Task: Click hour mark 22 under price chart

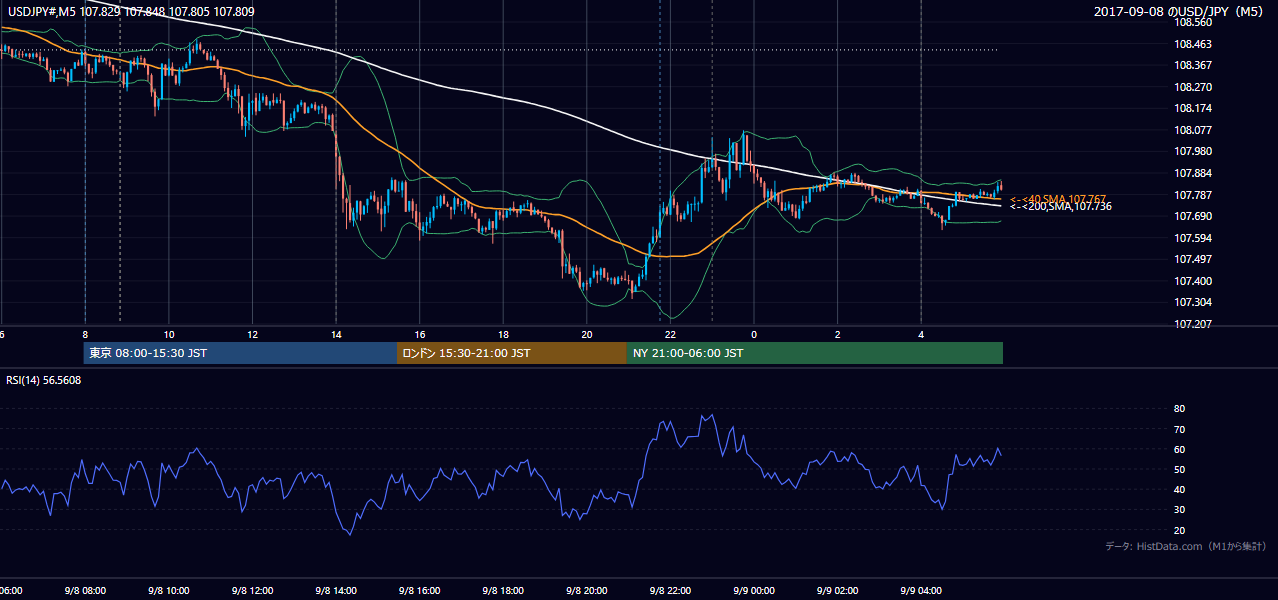Action: click(670, 335)
